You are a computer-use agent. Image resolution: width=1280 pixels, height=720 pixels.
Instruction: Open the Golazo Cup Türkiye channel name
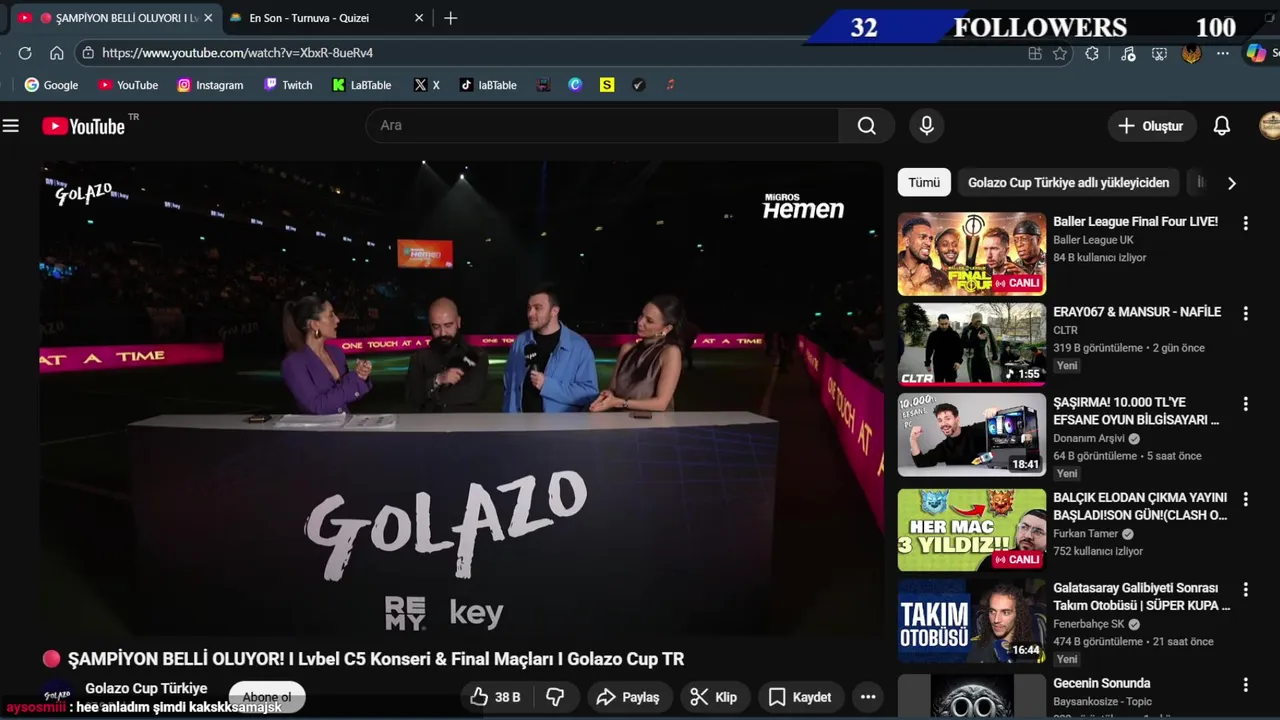coord(146,688)
